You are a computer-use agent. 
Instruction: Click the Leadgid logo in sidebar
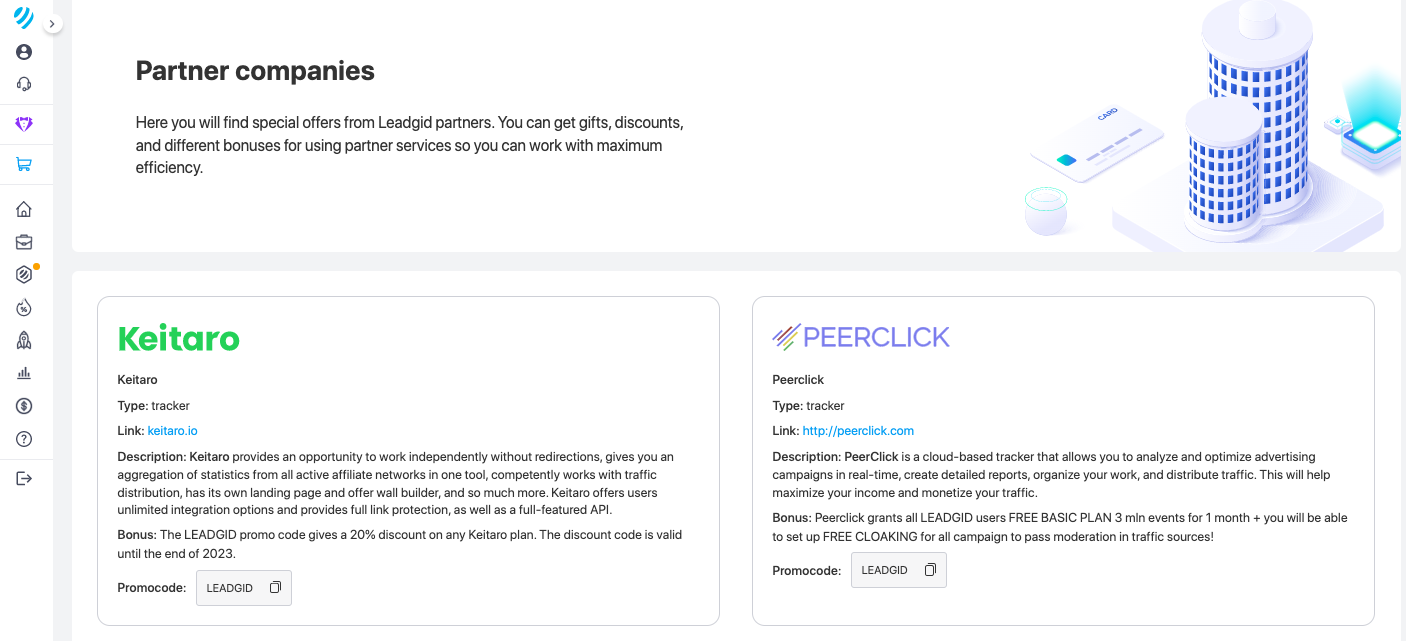coord(24,17)
